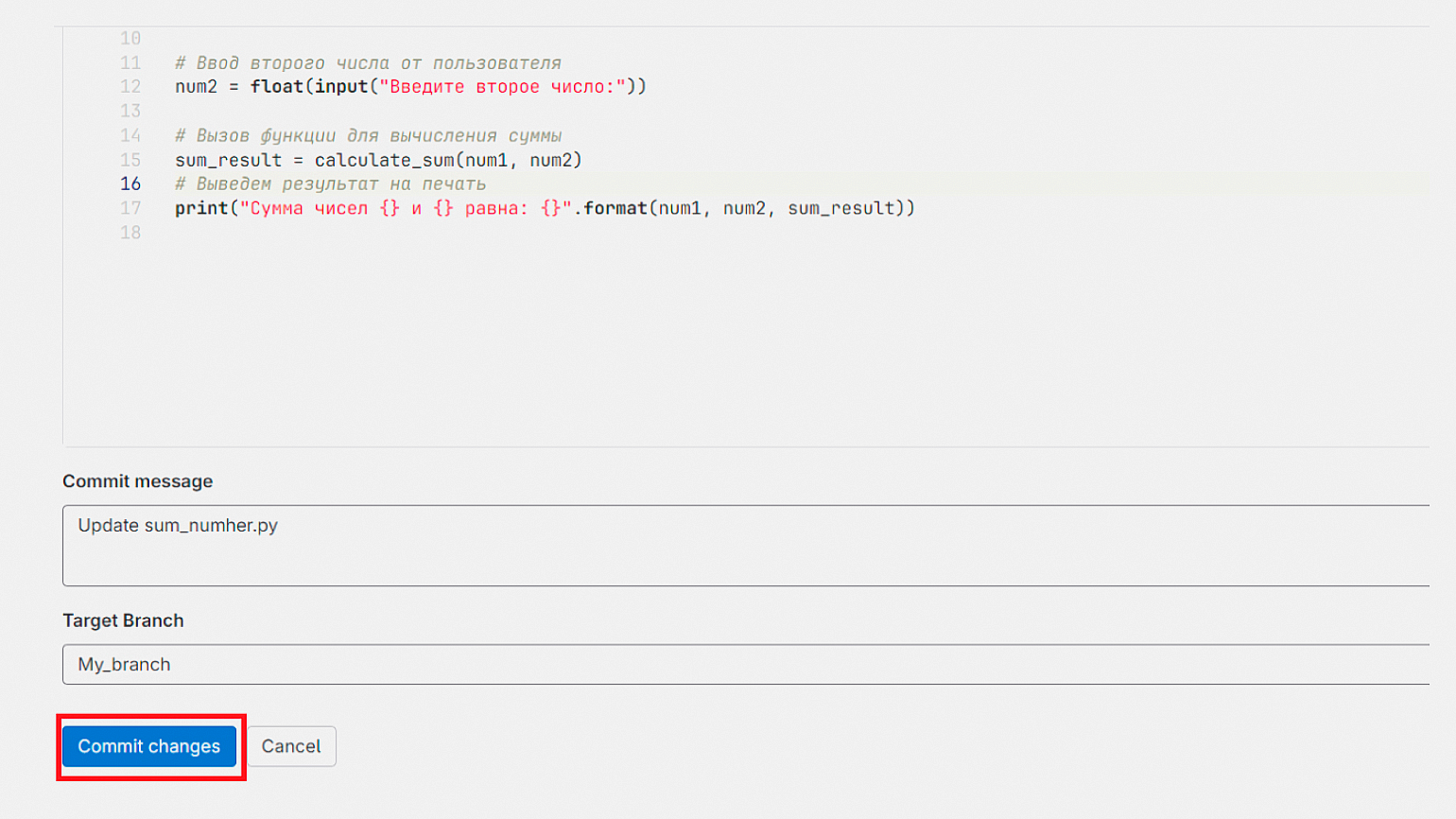The height and width of the screenshot is (819, 1456).
Task: Click the Commit changes button
Action: [x=149, y=746]
